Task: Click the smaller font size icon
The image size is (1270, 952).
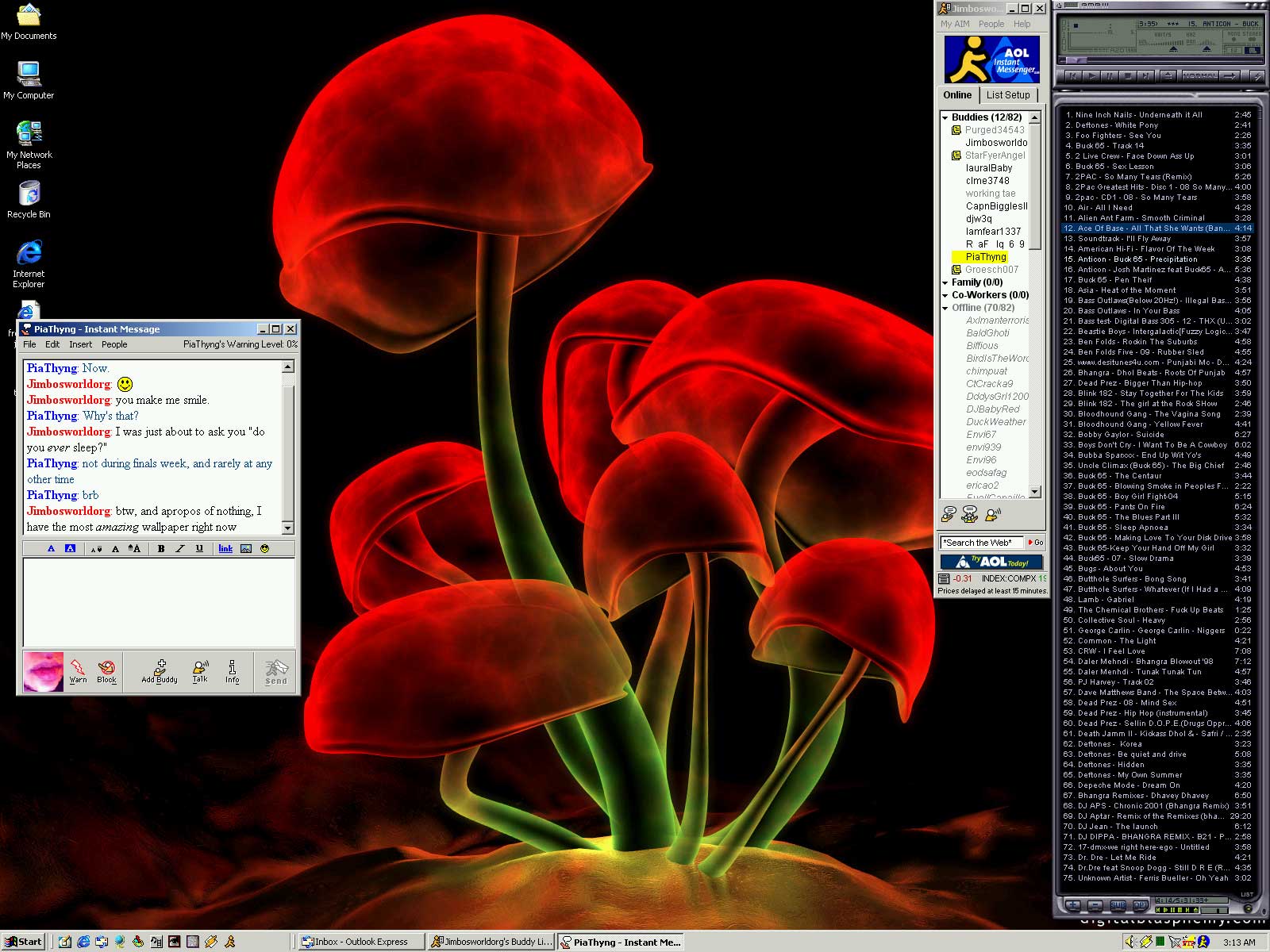Action: click(x=97, y=548)
